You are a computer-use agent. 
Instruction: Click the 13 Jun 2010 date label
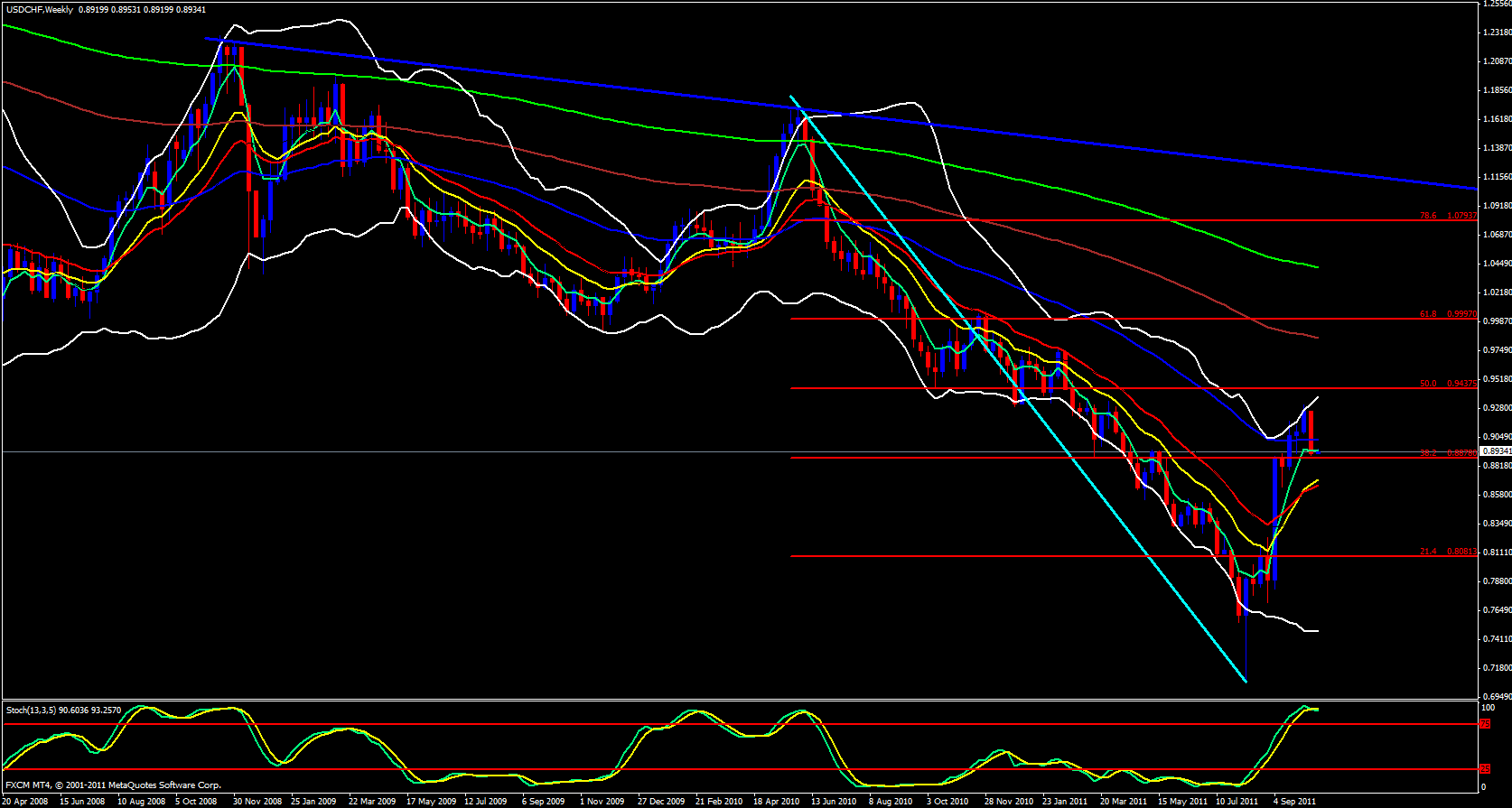point(834,801)
